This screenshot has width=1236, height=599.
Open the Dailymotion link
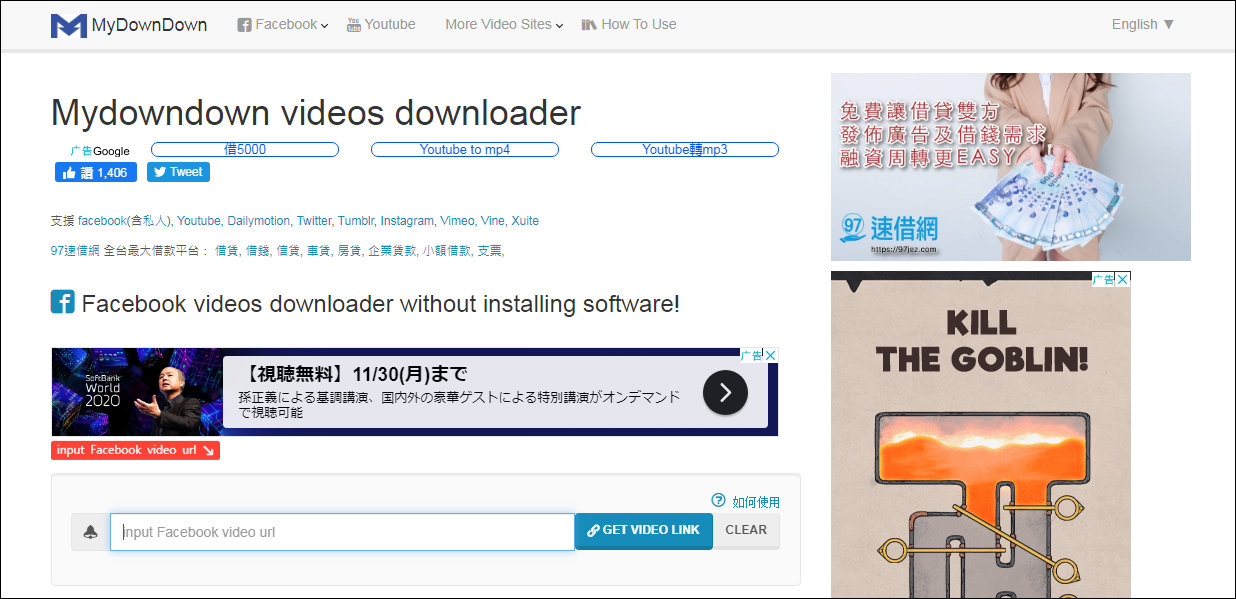point(258,221)
